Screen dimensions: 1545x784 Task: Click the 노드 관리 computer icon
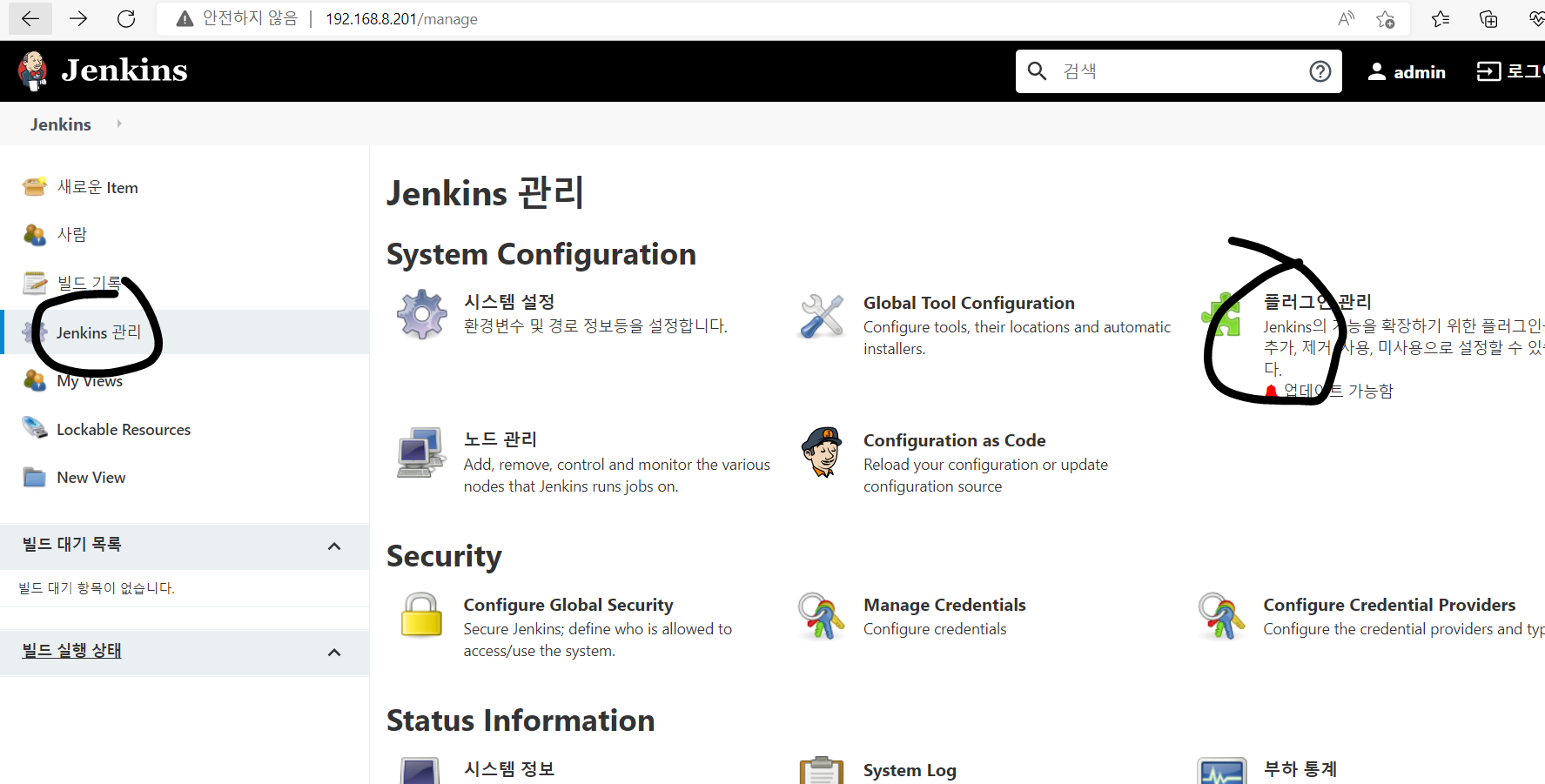click(x=422, y=452)
